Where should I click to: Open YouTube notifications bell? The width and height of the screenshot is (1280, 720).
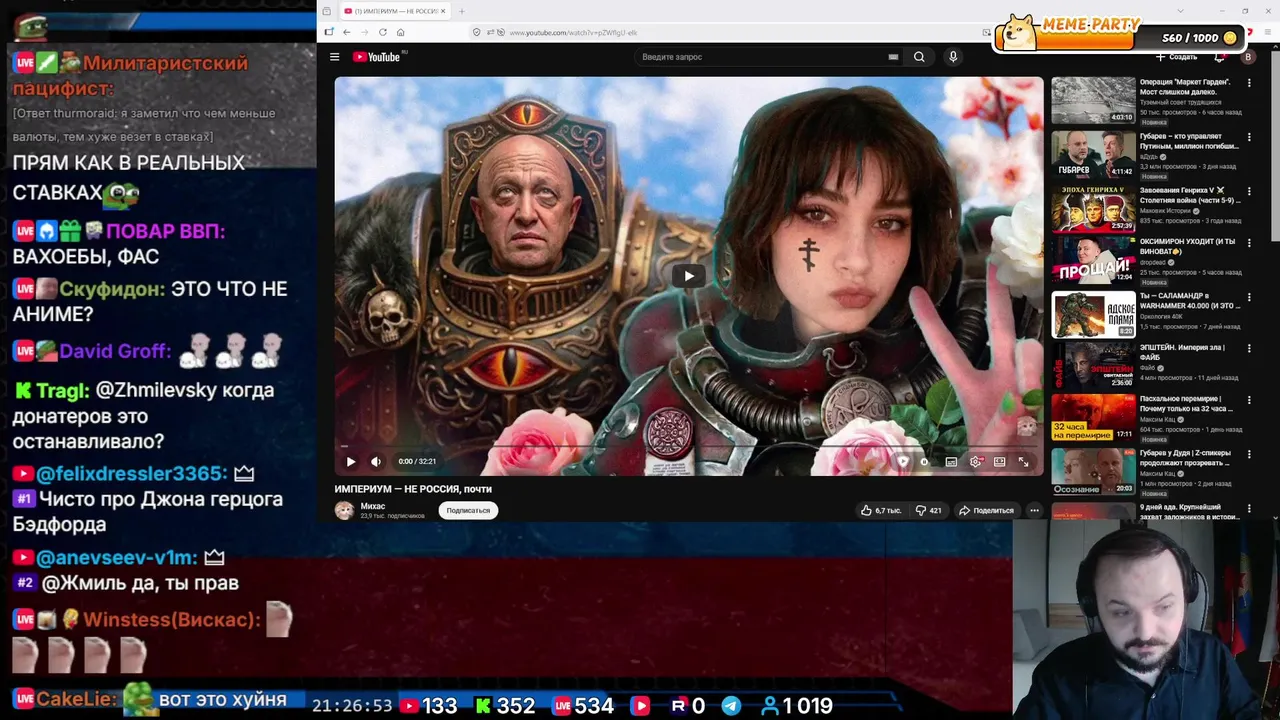(1219, 57)
